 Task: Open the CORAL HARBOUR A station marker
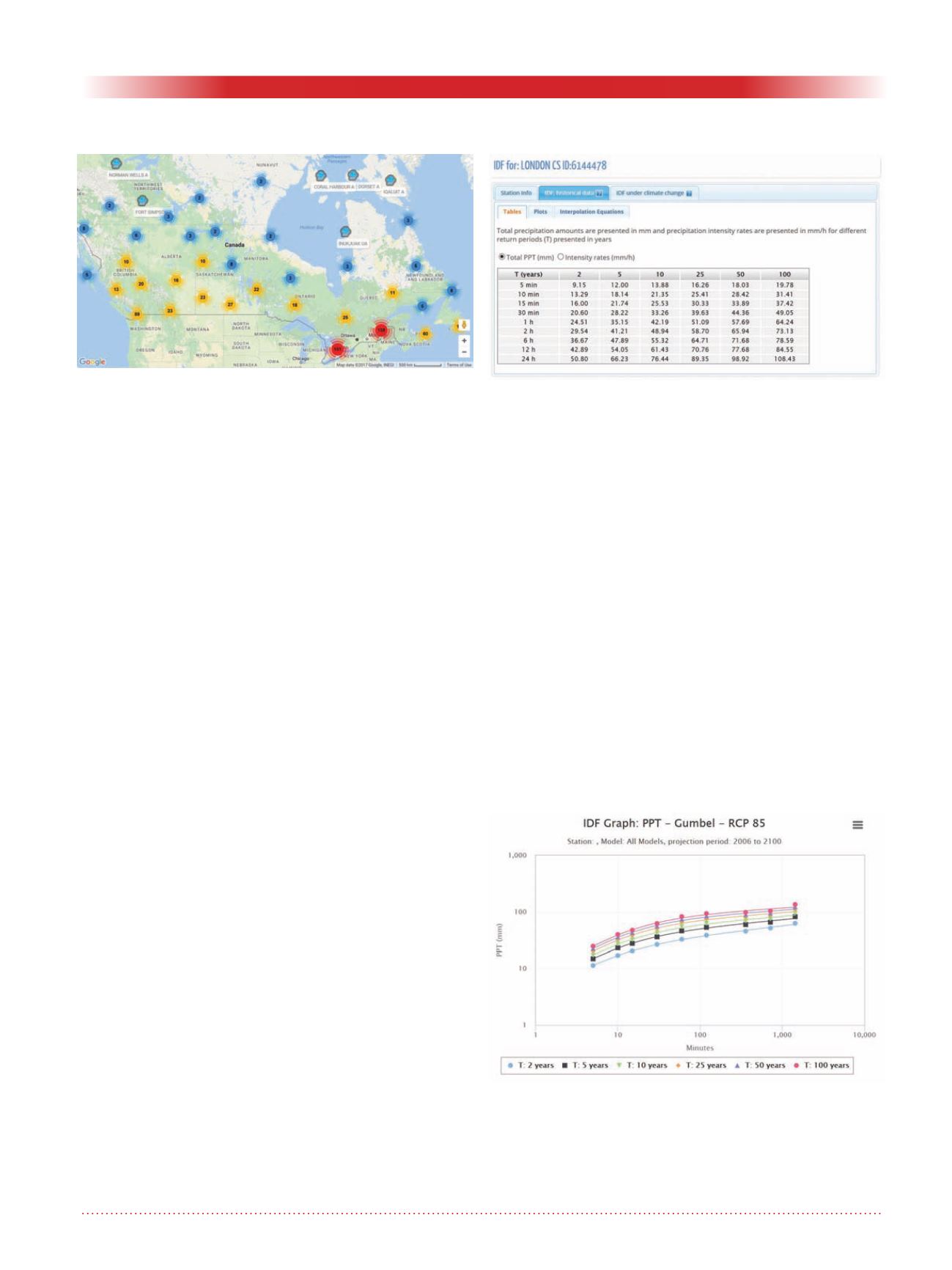click(320, 176)
